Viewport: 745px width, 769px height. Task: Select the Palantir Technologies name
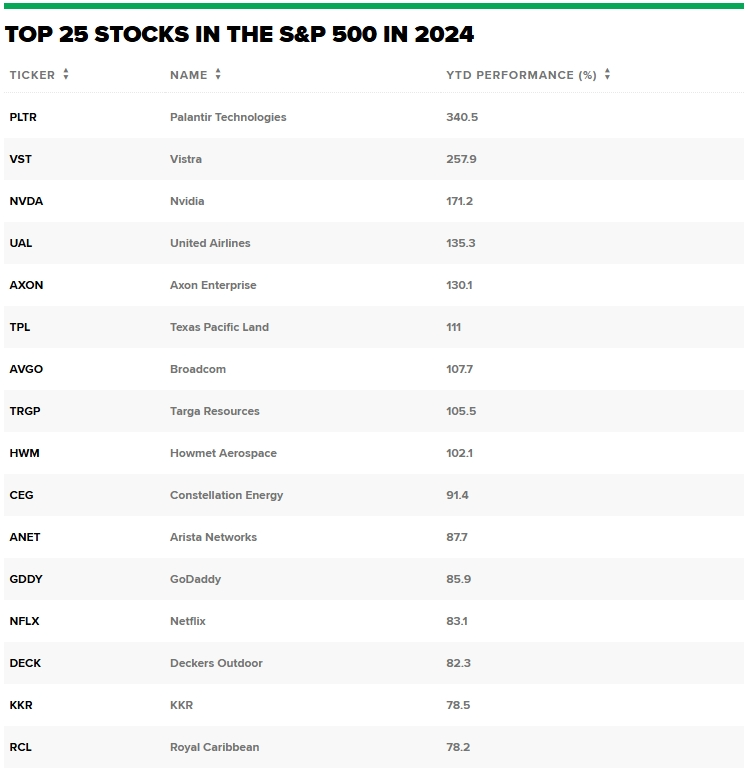tap(228, 117)
